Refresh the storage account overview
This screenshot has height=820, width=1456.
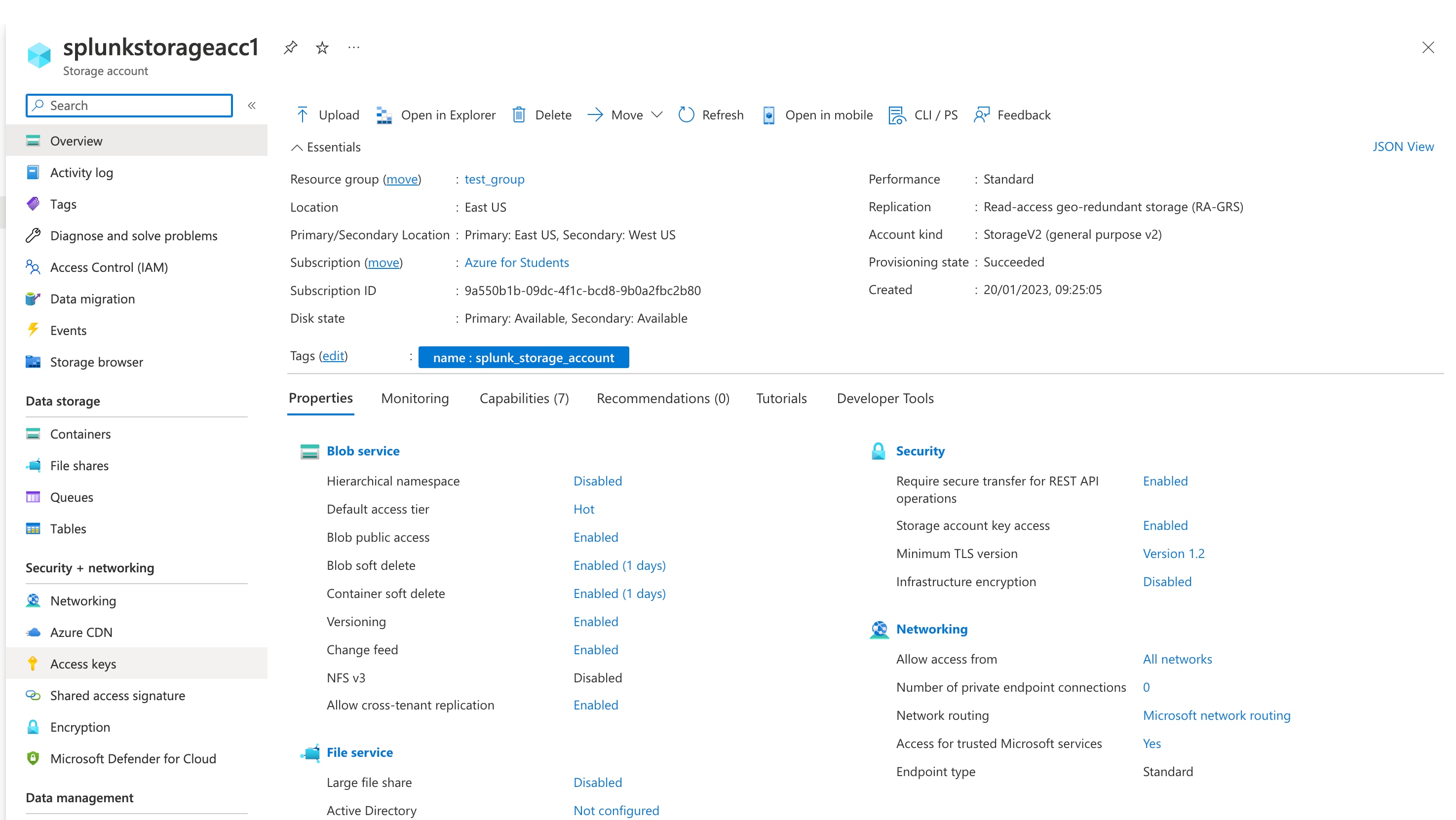(711, 115)
